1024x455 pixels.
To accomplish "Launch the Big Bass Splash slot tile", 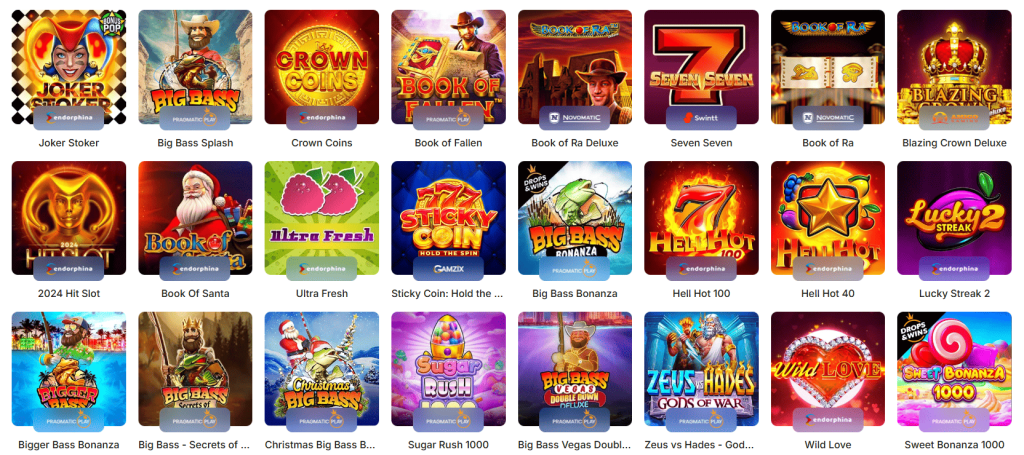I will [195, 67].
